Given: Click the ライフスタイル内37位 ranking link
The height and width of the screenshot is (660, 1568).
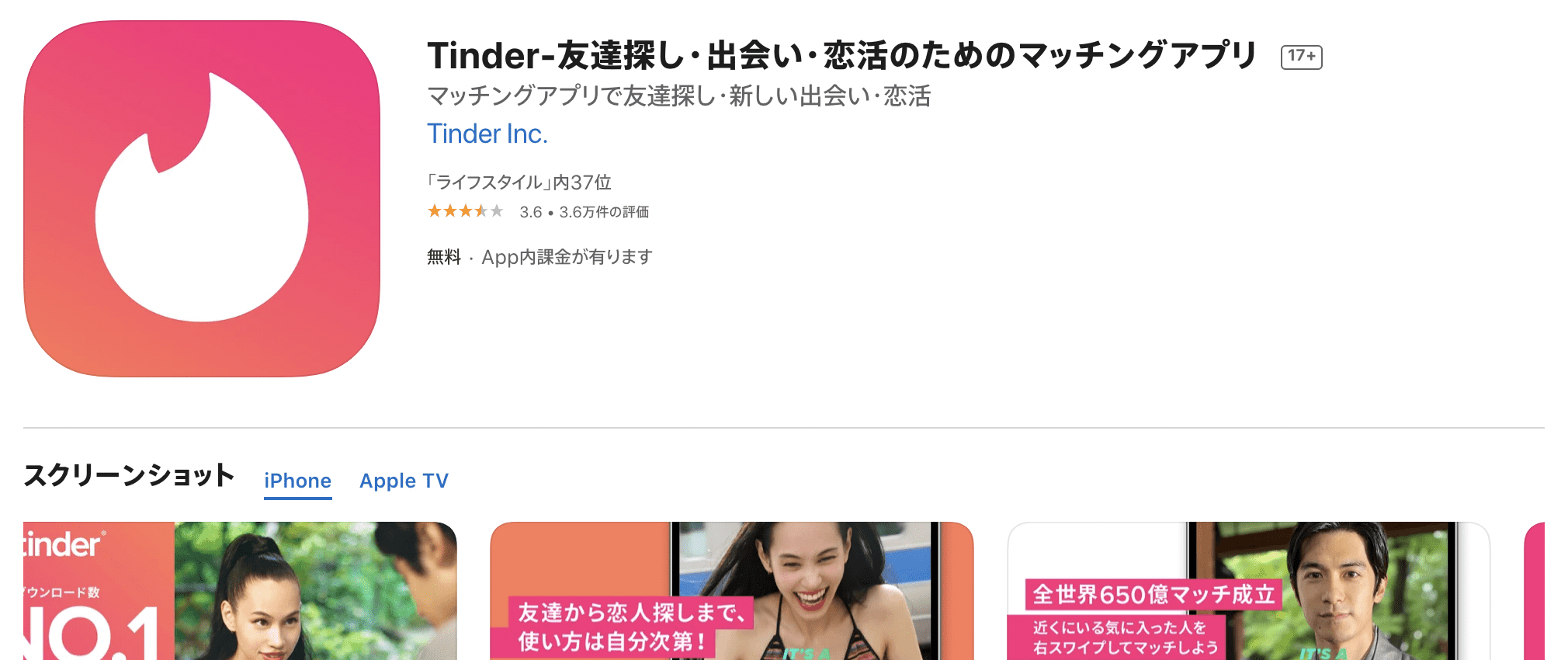Looking at the screenshot, I should (519, 182).
